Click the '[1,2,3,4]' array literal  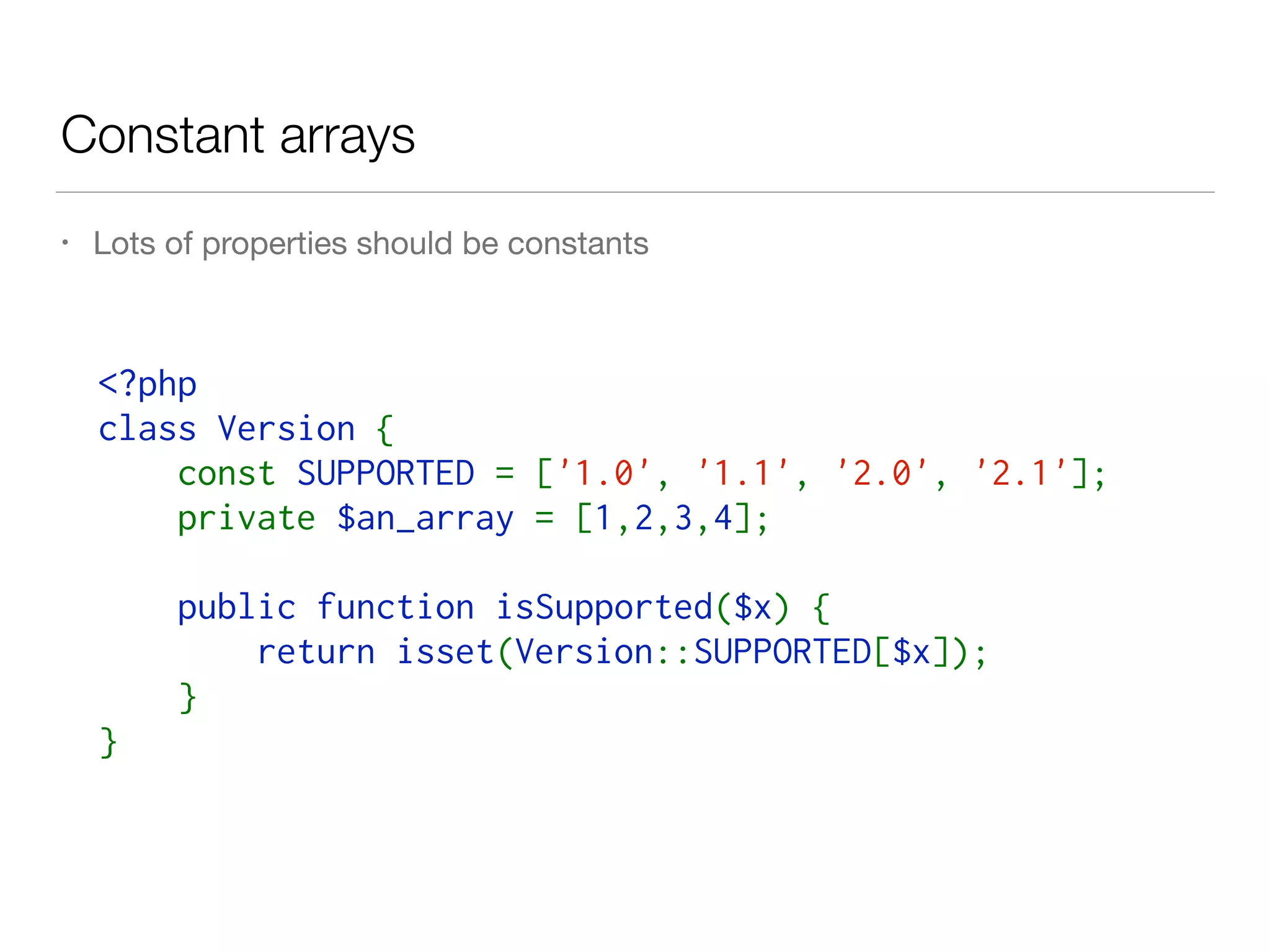click(x=664, y=518)
